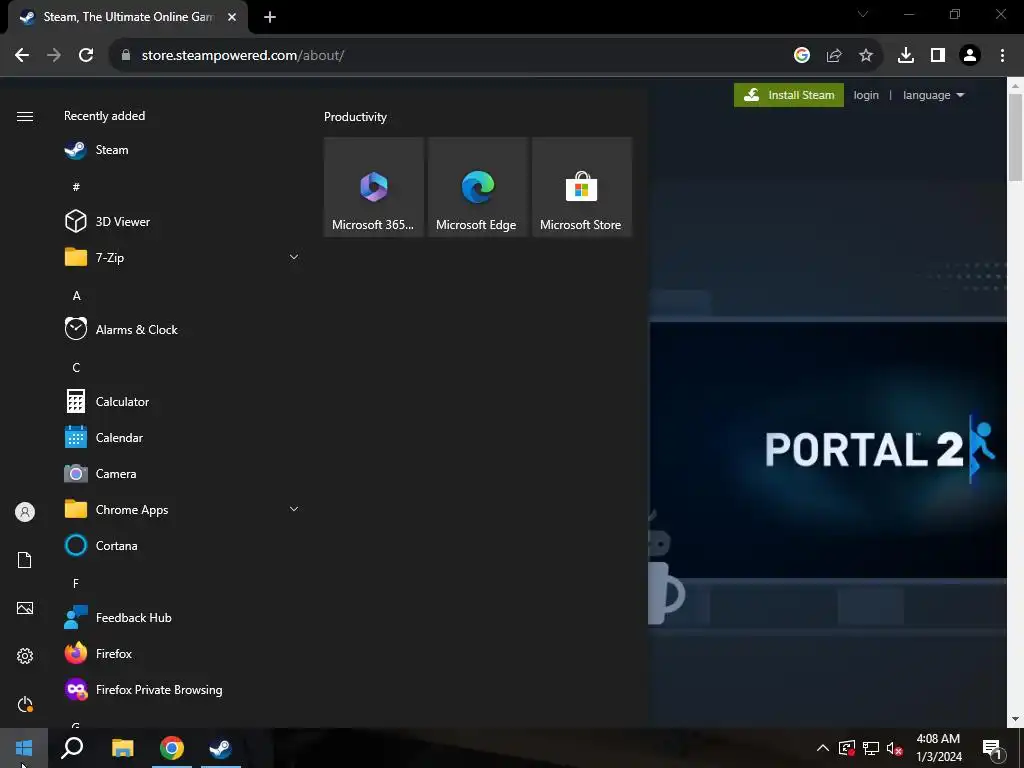Click the login link
Screen dimensions: 1024x768
pyautogui.click(x=866, y=95)
